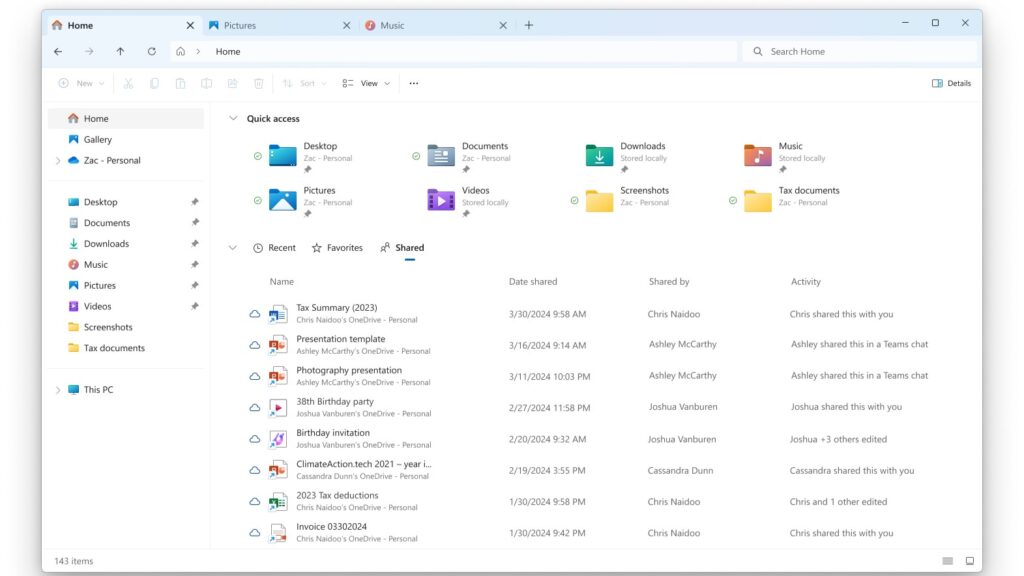The image size is (1024, 576).
Task: Toggle the Details pane
Action: coord(951,83)
